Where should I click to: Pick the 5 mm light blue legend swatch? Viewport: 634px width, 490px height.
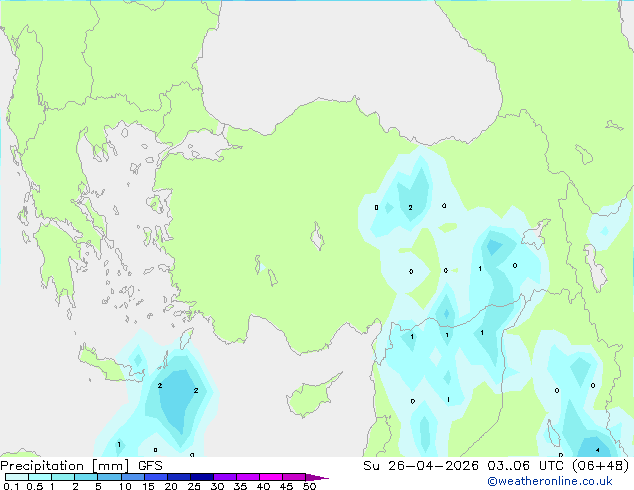[x=109, y=477]
